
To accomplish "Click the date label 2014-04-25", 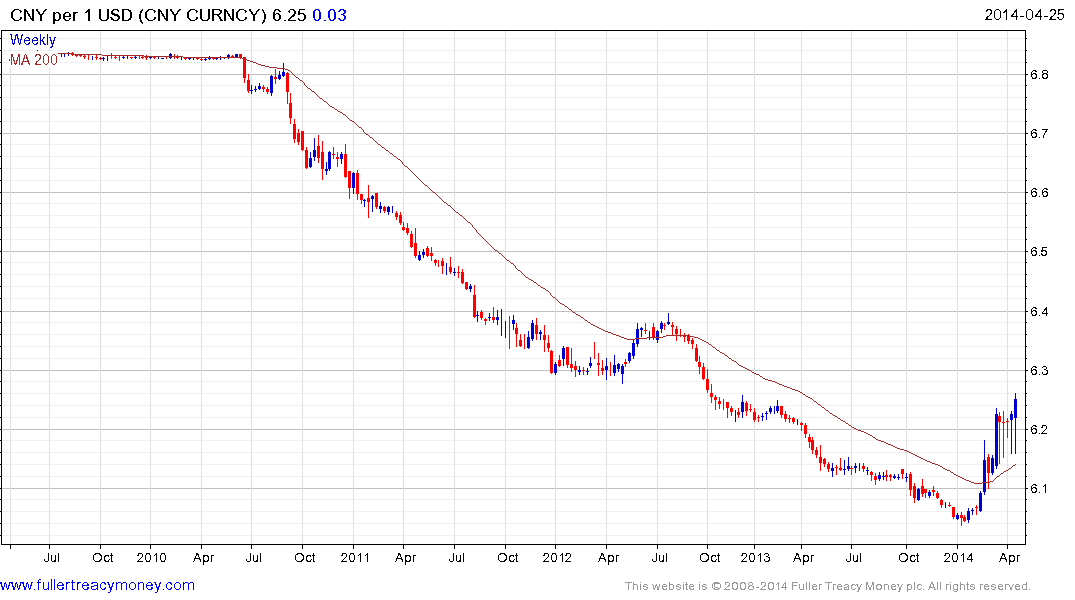I will point(1024,15).
